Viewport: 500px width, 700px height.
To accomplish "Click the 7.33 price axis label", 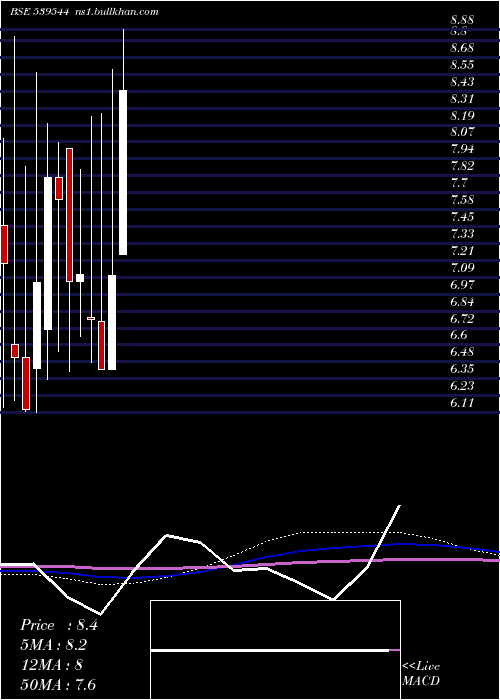I will 462,233.
